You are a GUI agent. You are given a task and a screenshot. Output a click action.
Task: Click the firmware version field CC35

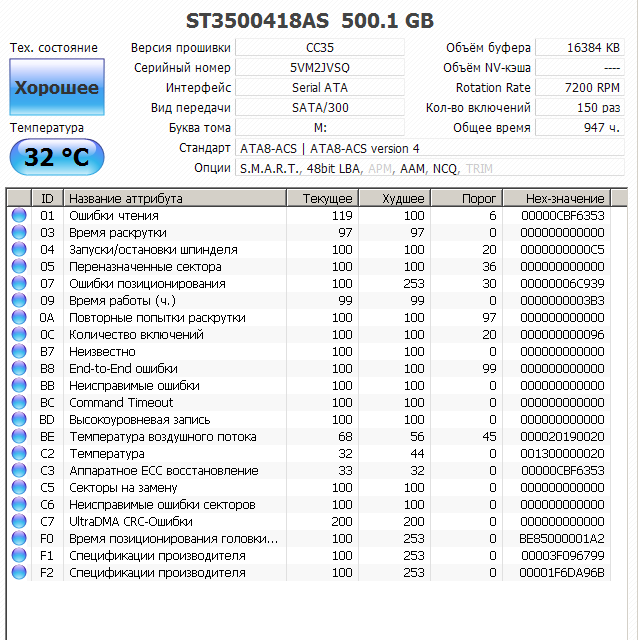320,48
